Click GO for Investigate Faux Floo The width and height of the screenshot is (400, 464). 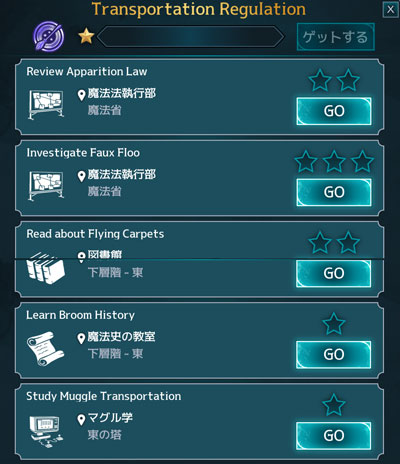click(x=334, y=192)
